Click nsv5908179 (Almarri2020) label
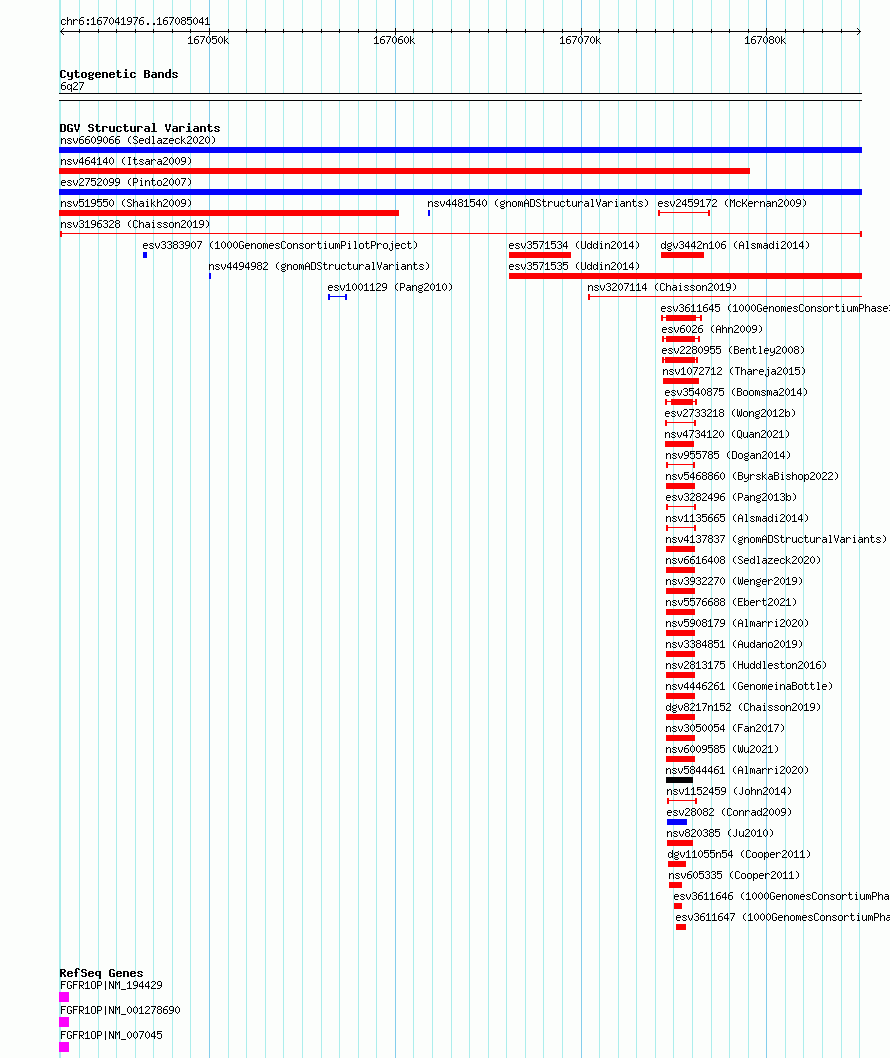The image size is (890, 1058). (738, 623)
